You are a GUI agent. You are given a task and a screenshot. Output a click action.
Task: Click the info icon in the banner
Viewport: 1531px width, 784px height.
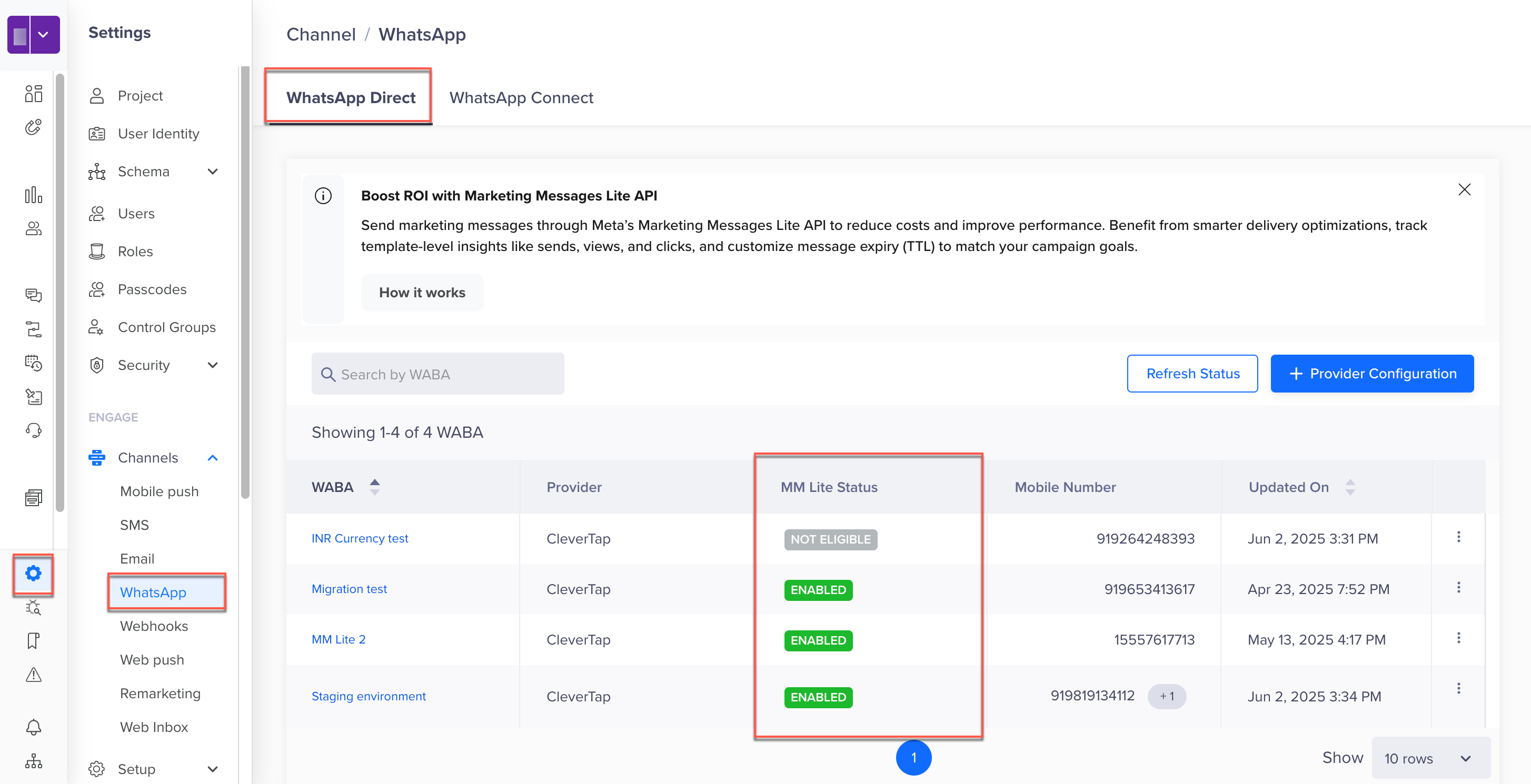coord(323,195)
